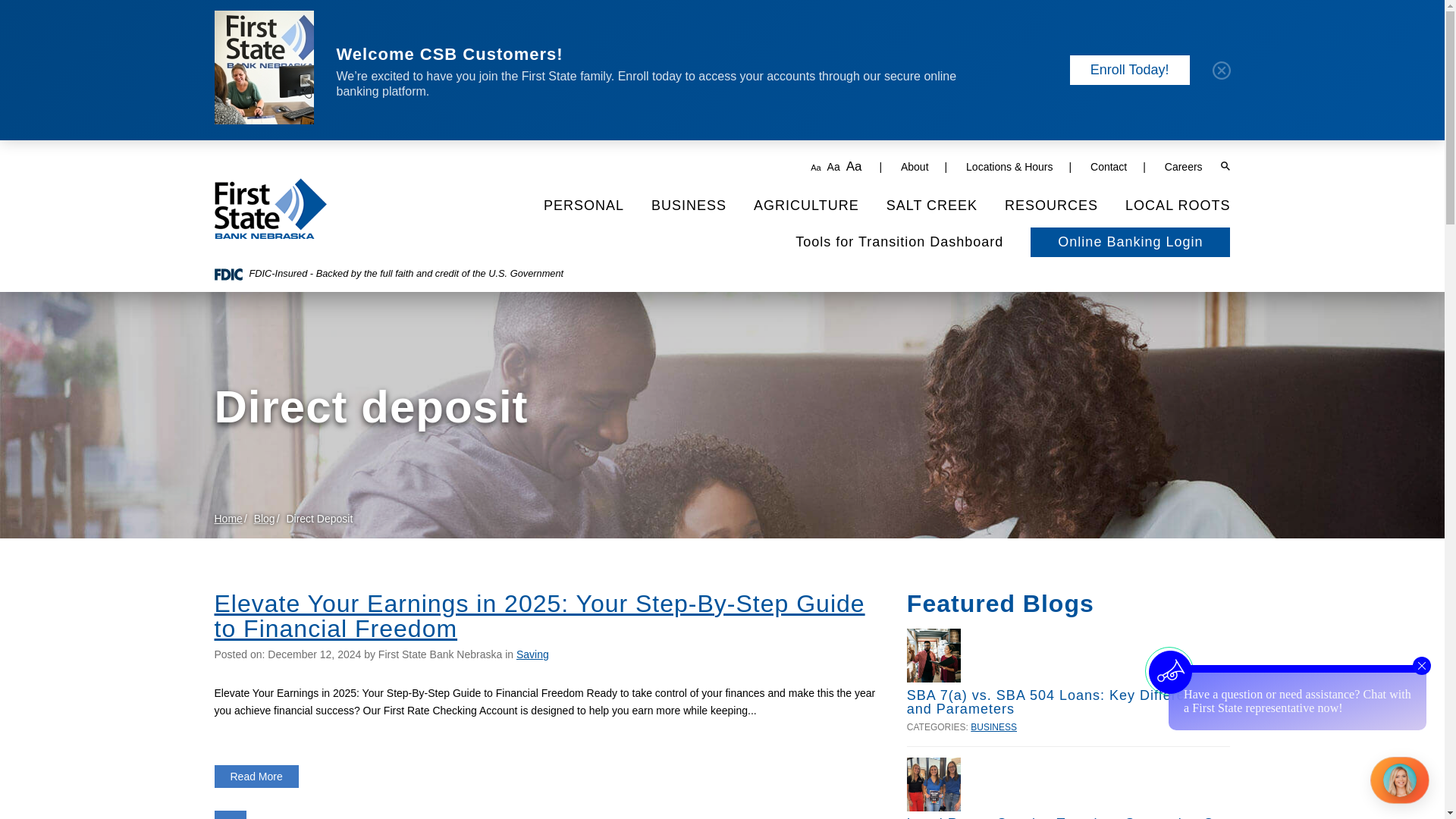Click the FDIC logo icon
The image size is (1456, 819).
click(228, 275)
